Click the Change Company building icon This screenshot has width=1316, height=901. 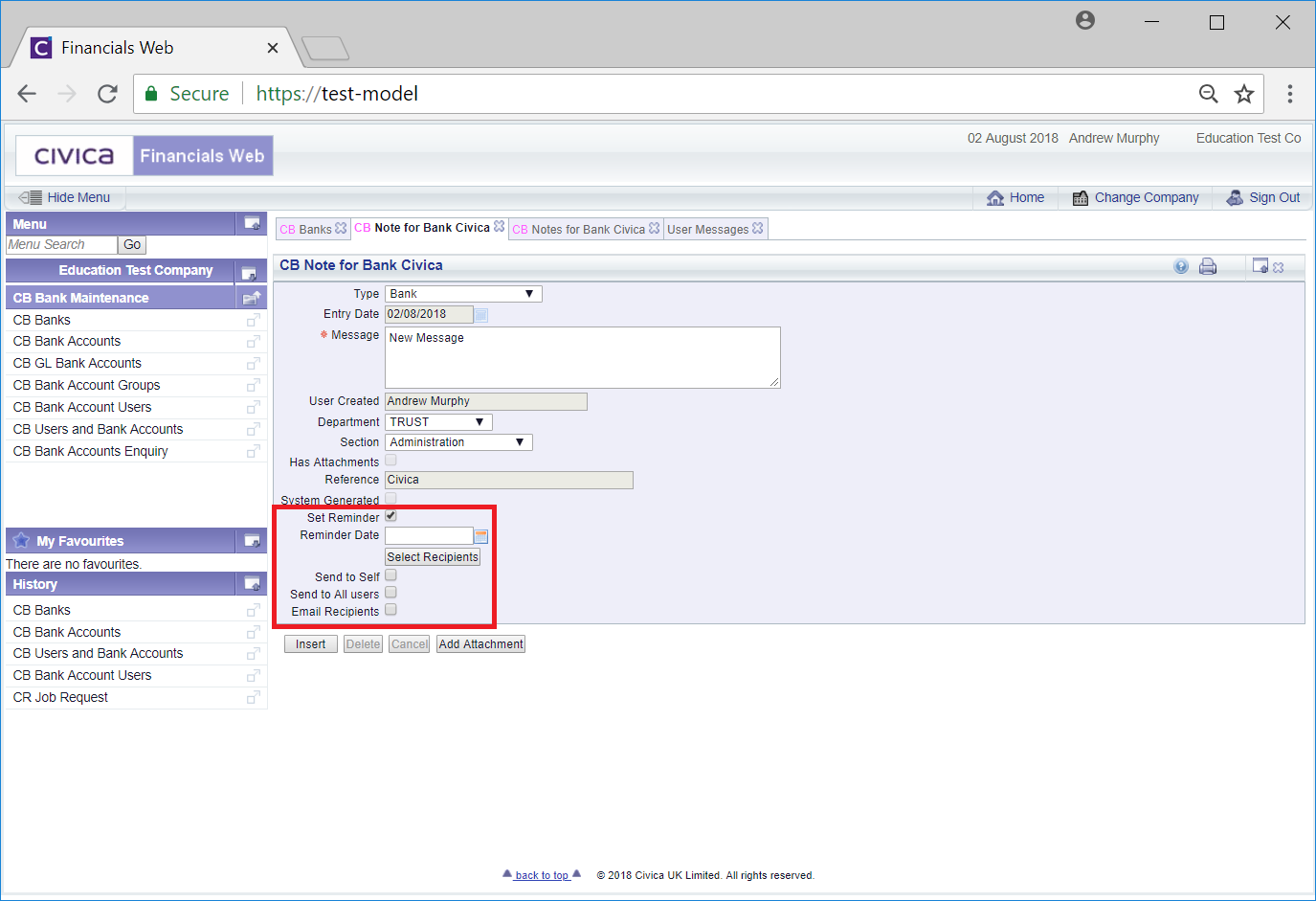[1081, 198]
